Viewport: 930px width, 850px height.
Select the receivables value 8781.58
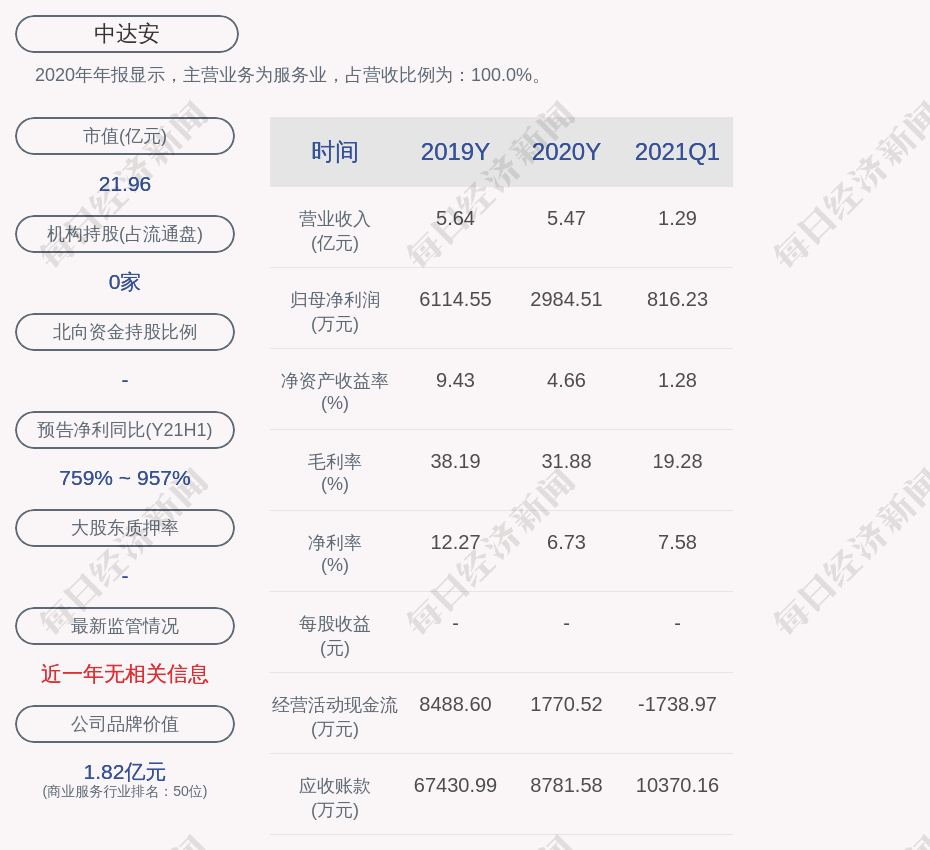click(566, 785)
